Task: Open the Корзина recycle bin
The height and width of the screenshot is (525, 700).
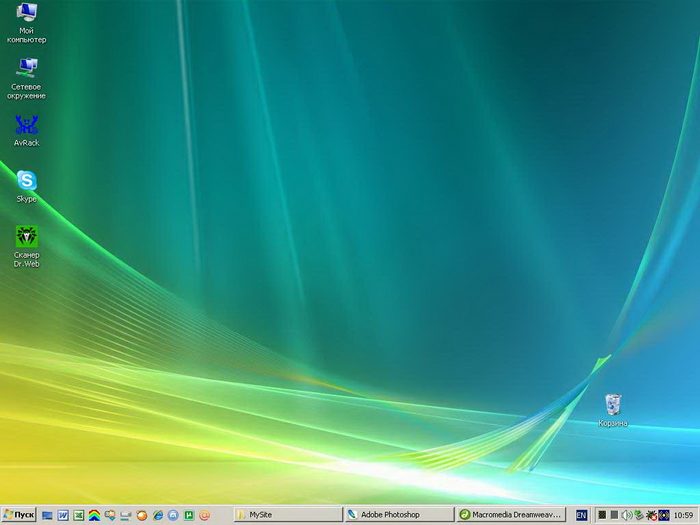Action: [613, 404]
